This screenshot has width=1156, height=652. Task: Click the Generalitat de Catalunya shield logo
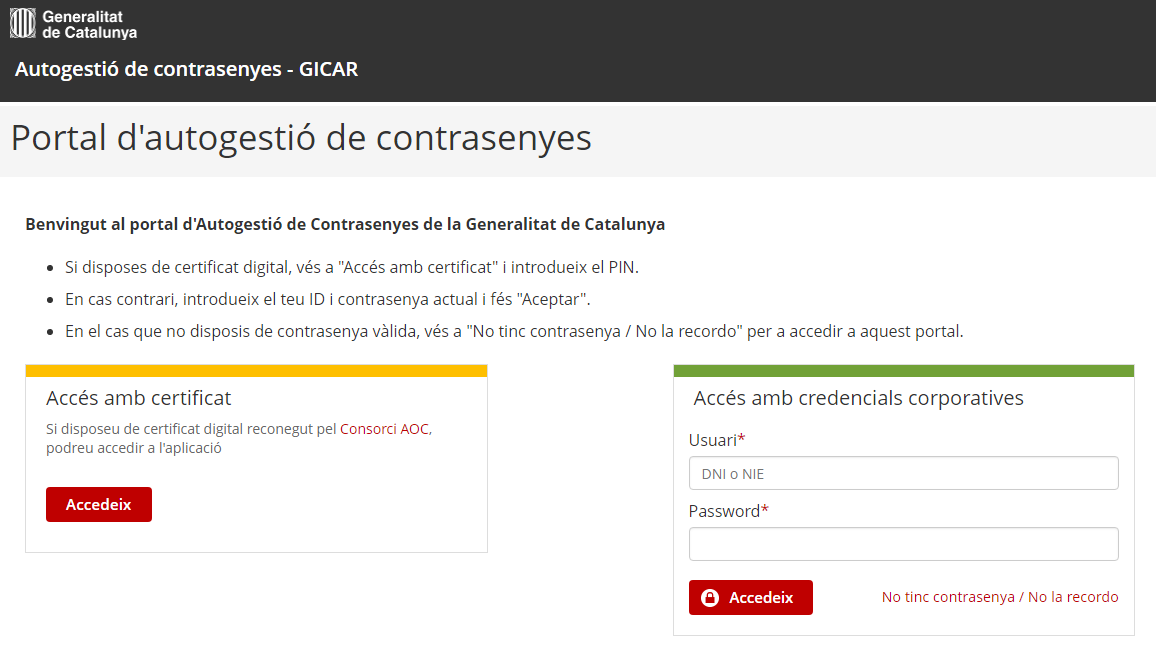click(x=22, y=23)
